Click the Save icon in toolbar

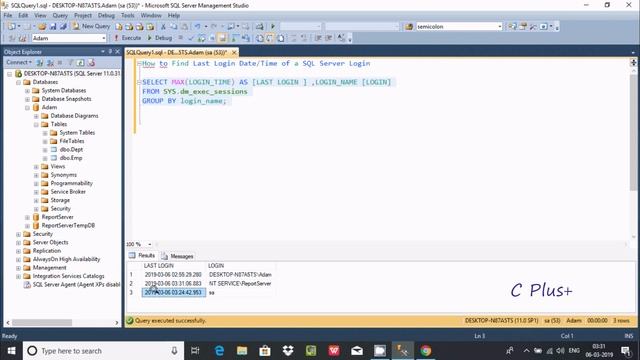pos(53,26)
